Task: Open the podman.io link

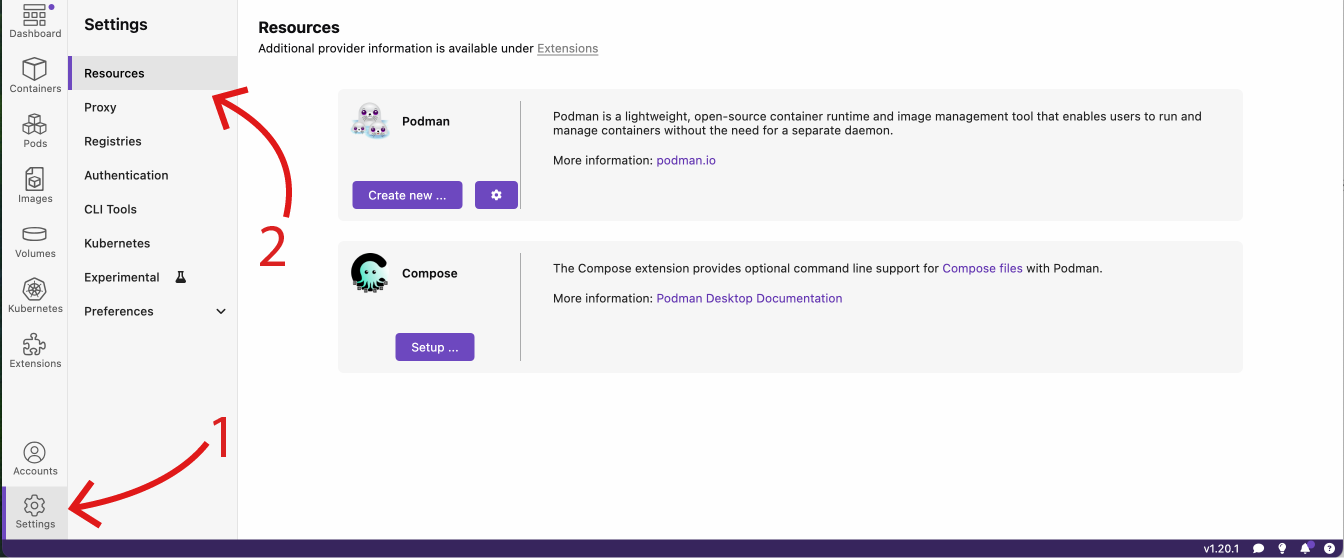Action: pyautogui.click(x=686, y=160)
